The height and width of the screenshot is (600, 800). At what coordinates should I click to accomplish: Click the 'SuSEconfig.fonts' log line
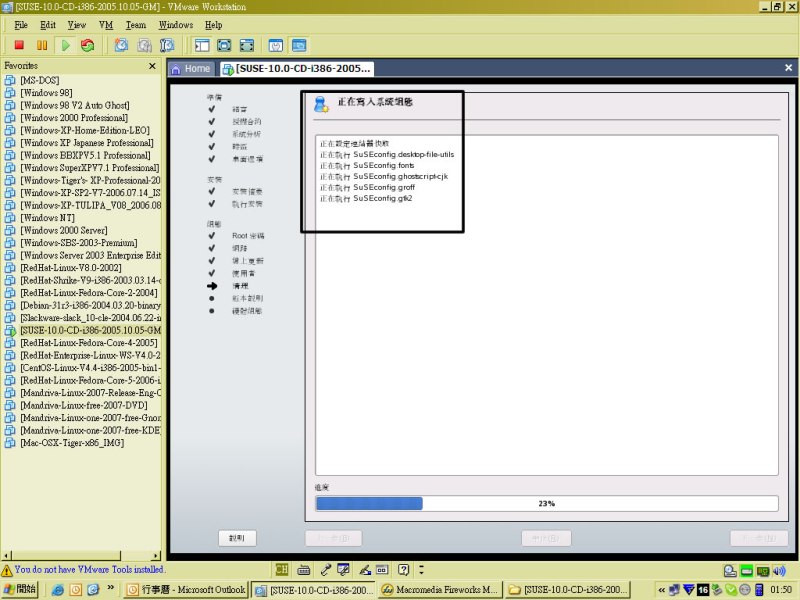tap(367, 165)
